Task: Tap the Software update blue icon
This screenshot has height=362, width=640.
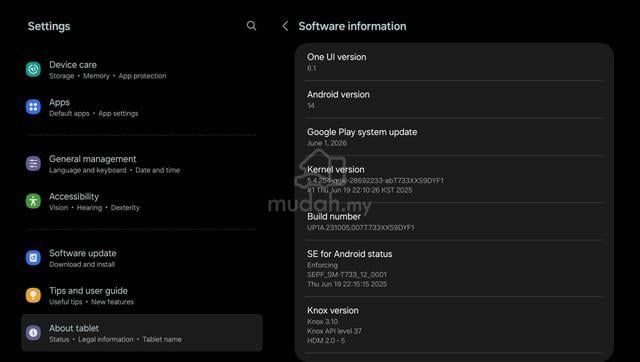Action: point(33,258)
